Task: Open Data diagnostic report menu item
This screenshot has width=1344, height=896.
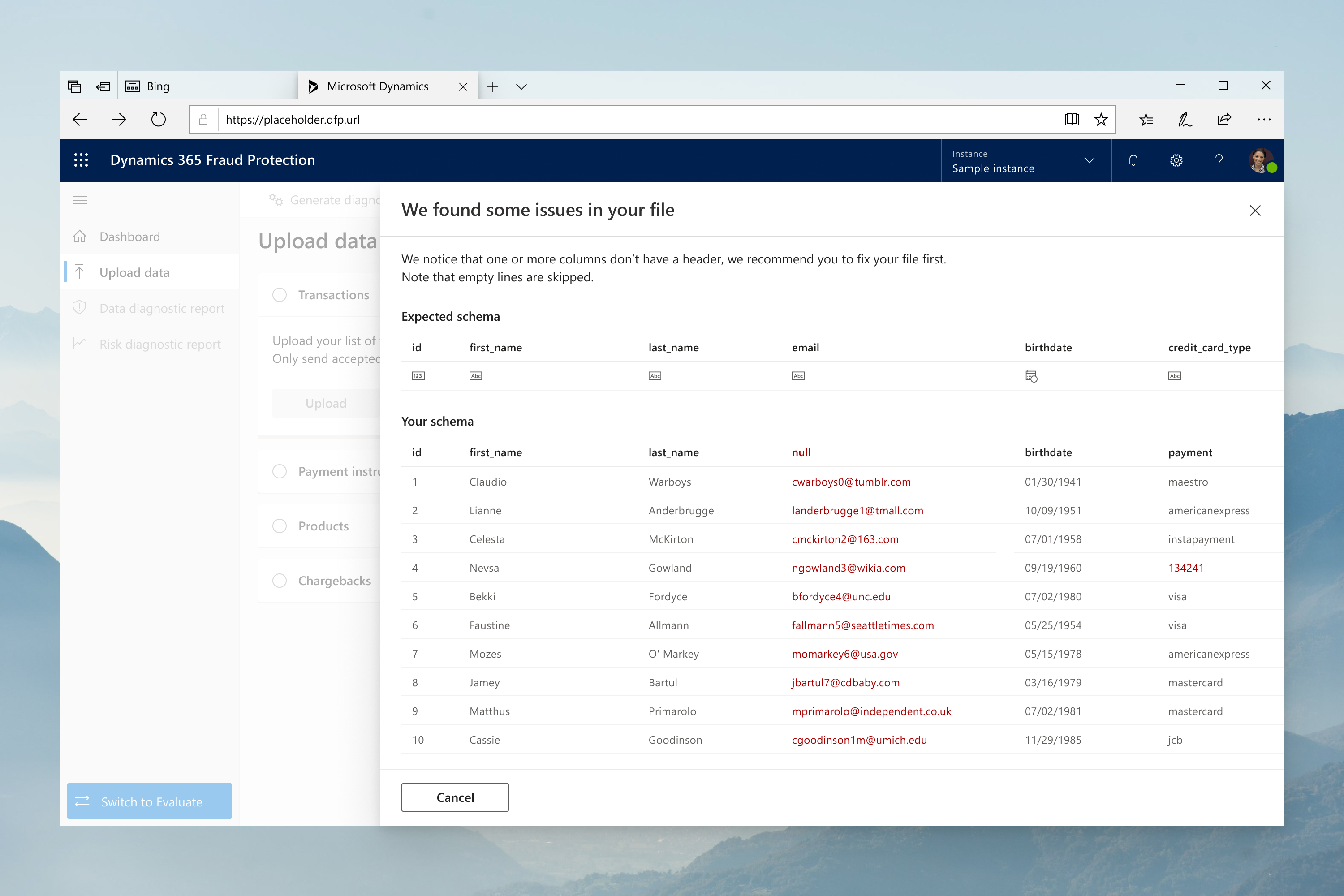Action: (x=150, y=309)
